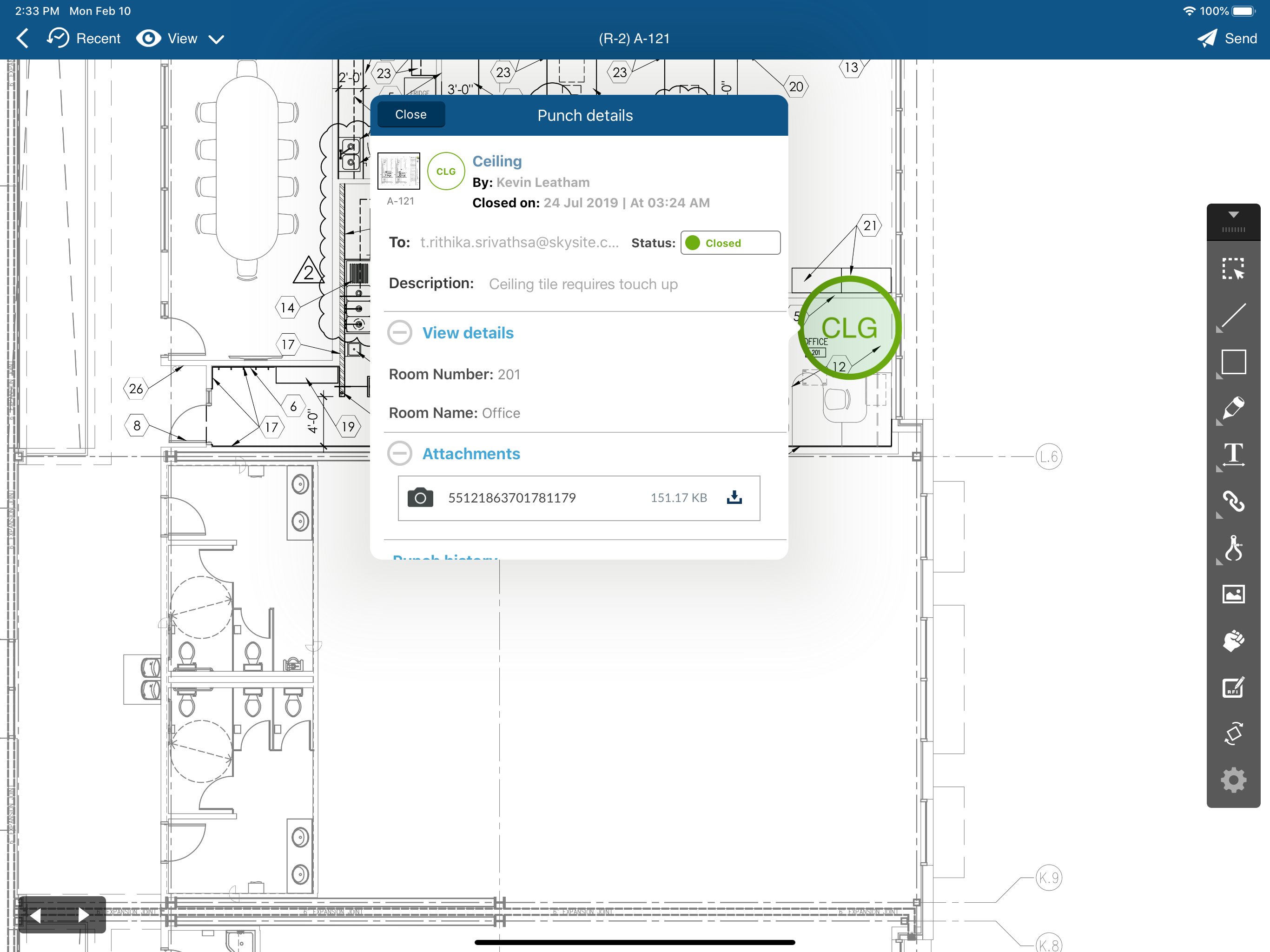Tap the Room Number 201 row
Viewport: 1270px width, 952px height.
coord(454,374)
